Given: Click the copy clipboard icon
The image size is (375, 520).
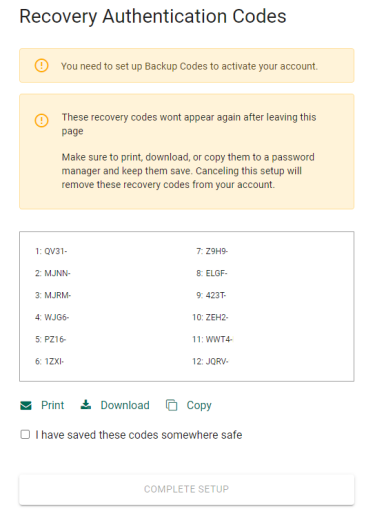Looking at the screenshot, I should [x=172, y=405].
